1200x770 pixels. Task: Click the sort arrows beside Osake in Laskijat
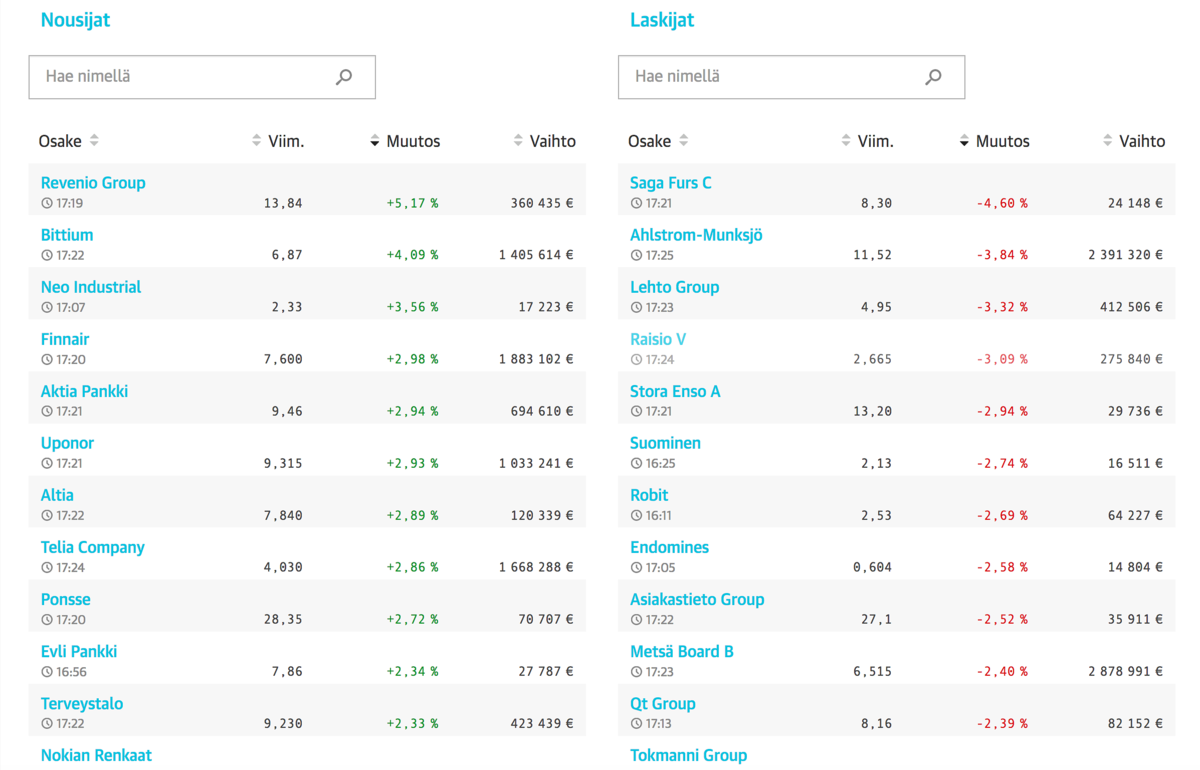pyautogui.click(x=684, y=141)
